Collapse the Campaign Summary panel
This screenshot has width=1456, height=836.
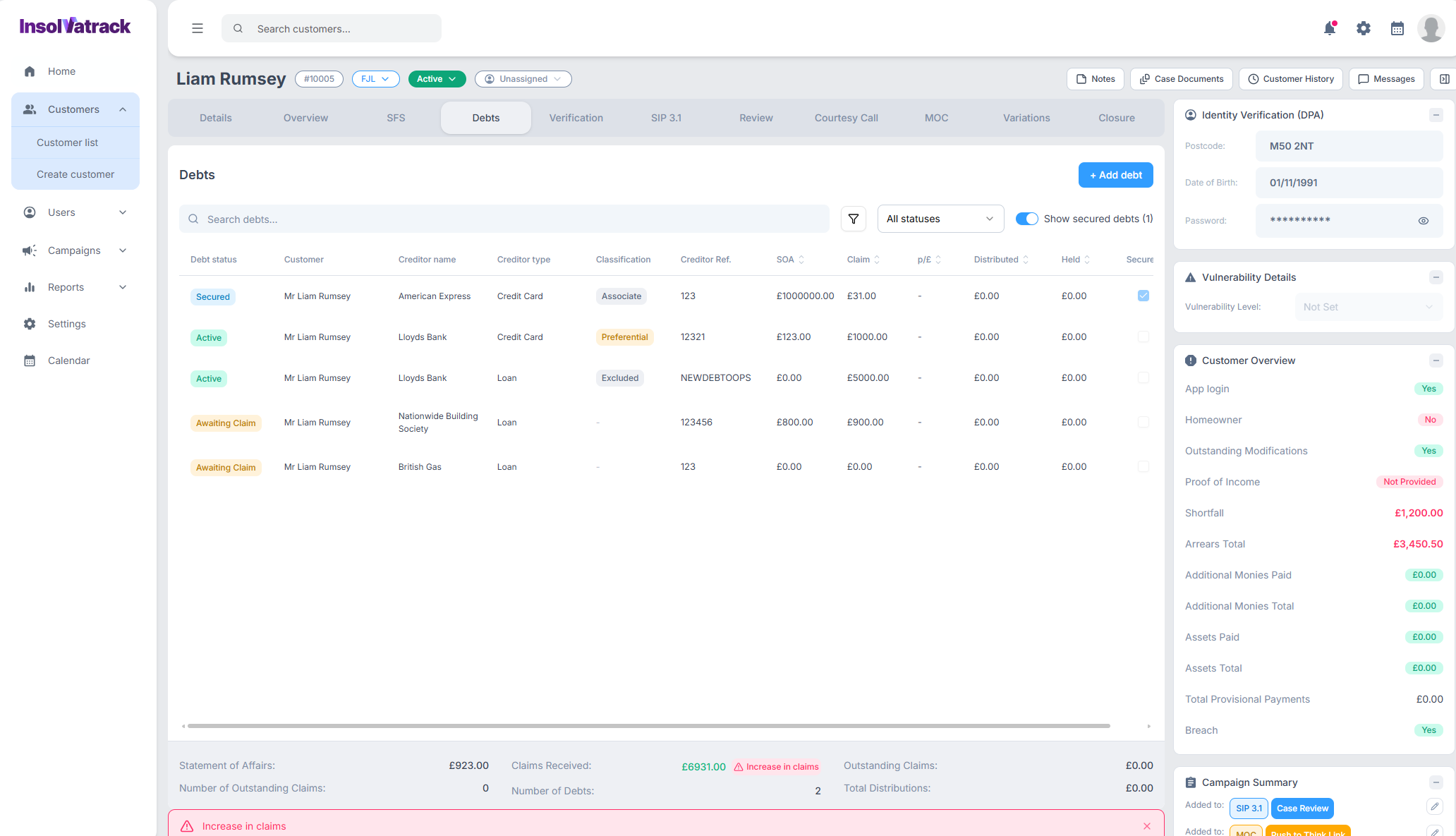tap(1436, 782)
